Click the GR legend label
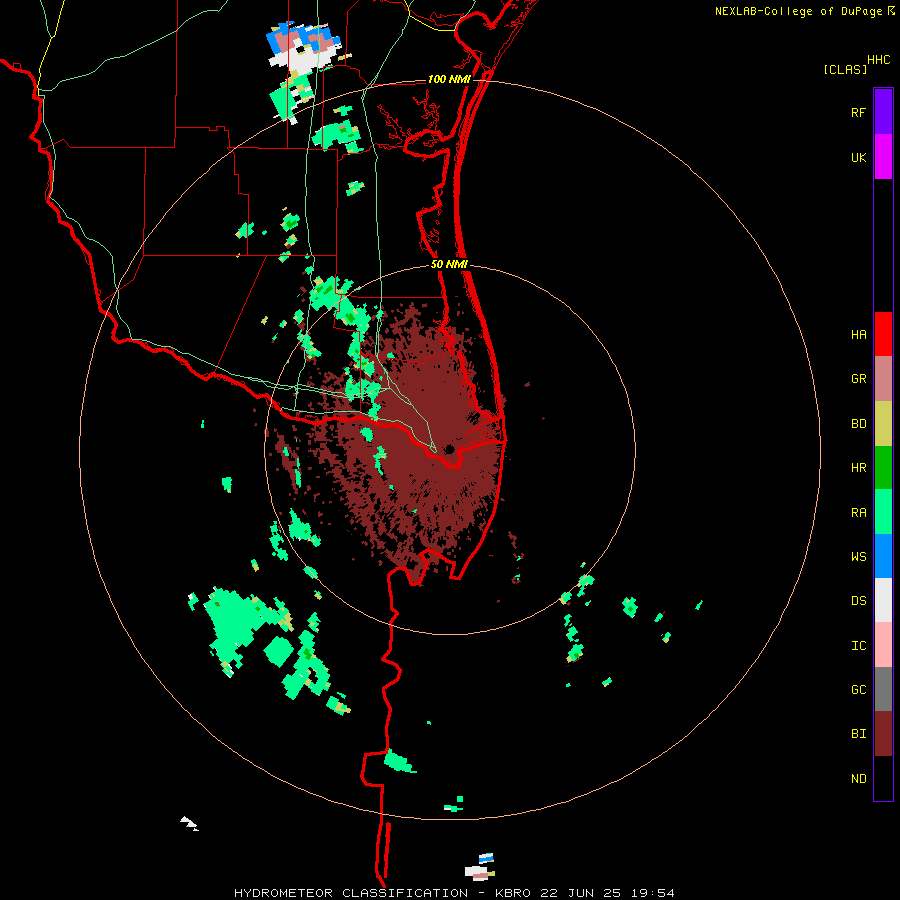The height and width of the screenshot is (900, 900). [x=858, y=379]
